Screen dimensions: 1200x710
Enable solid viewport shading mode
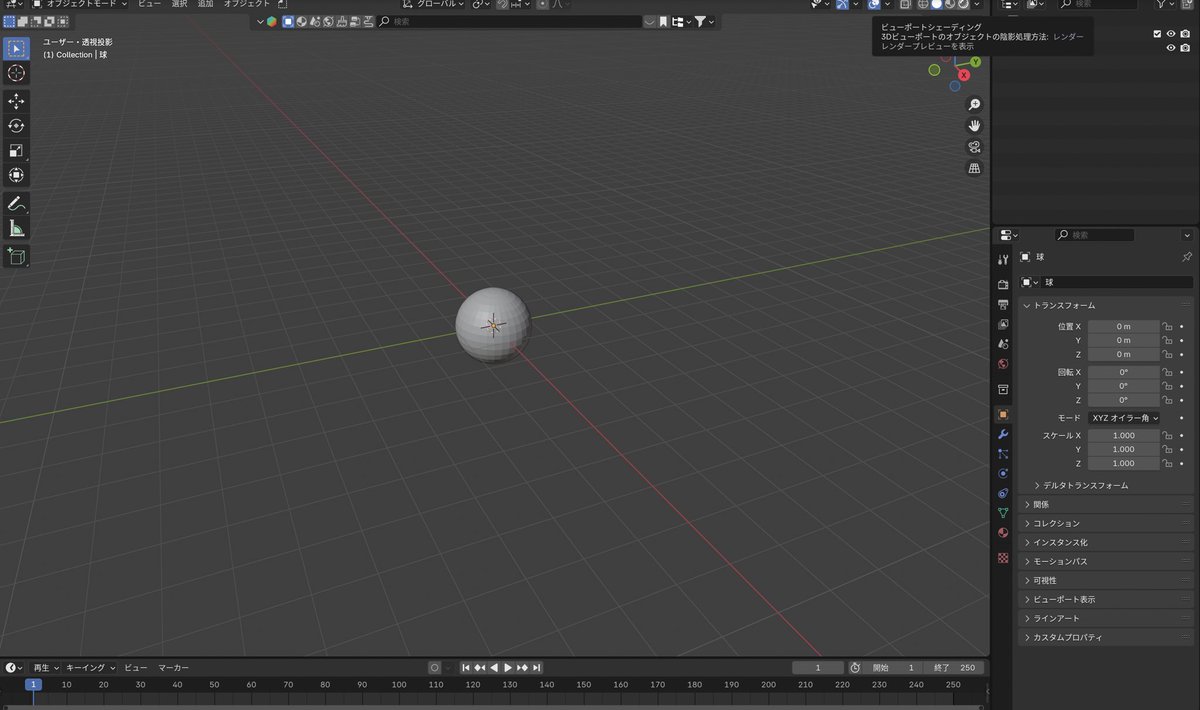[936, 4]
